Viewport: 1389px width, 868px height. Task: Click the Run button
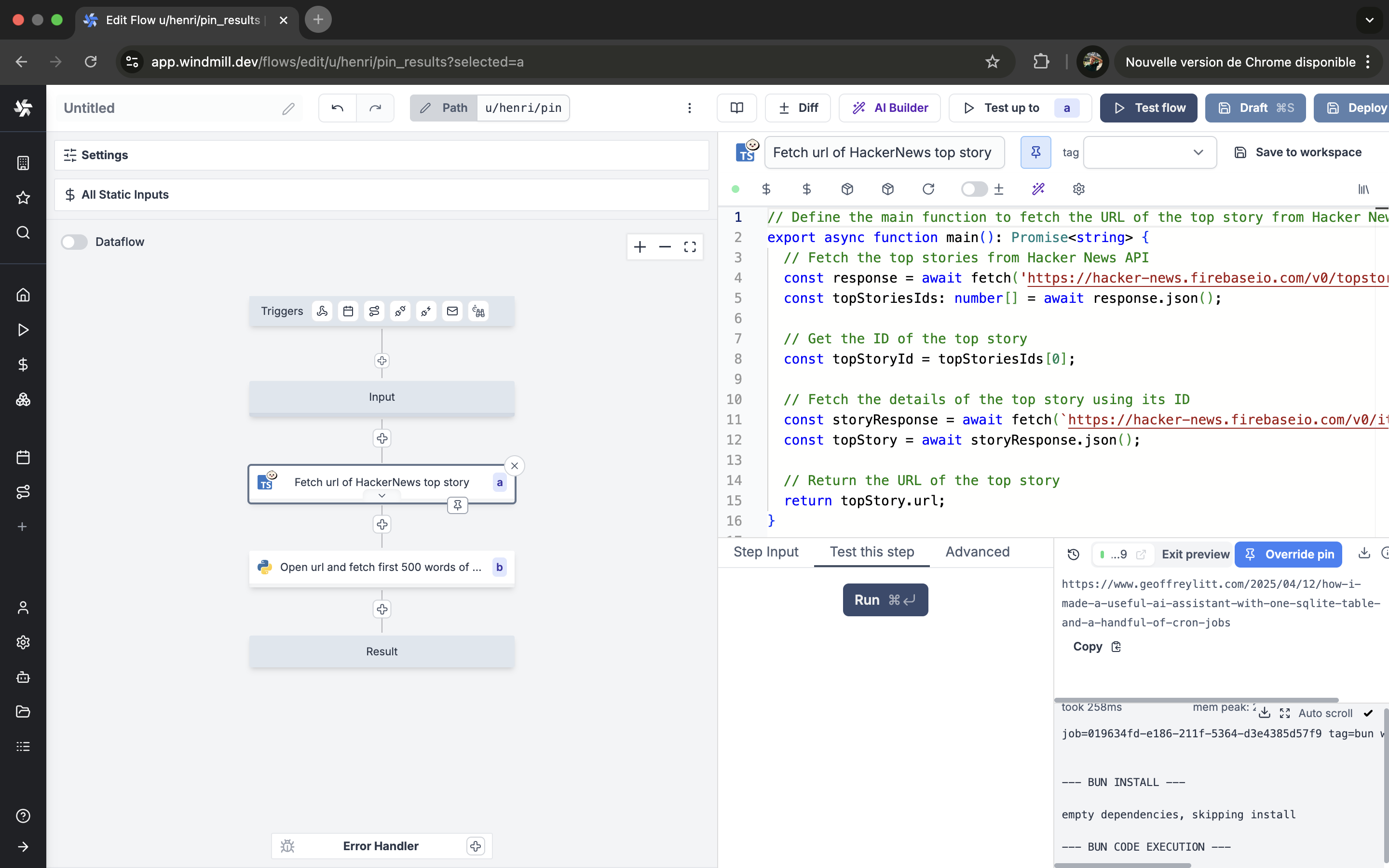pos(885,600)
